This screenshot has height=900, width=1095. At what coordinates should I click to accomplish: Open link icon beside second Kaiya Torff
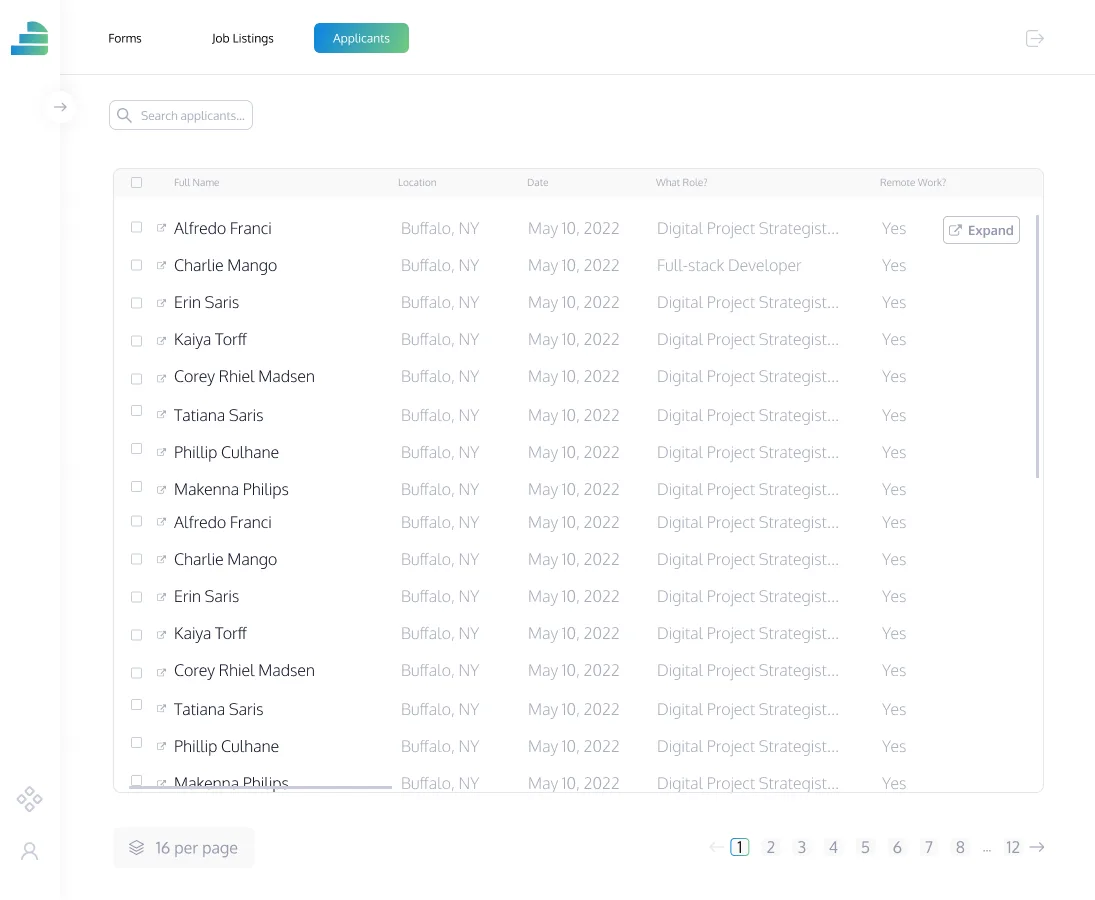161,635
